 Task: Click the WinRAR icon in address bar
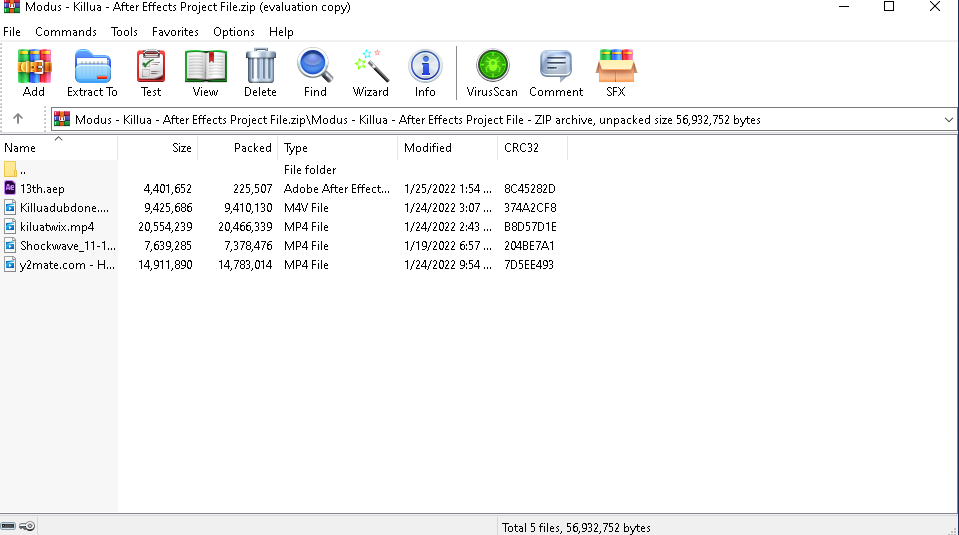coord(62,119)
